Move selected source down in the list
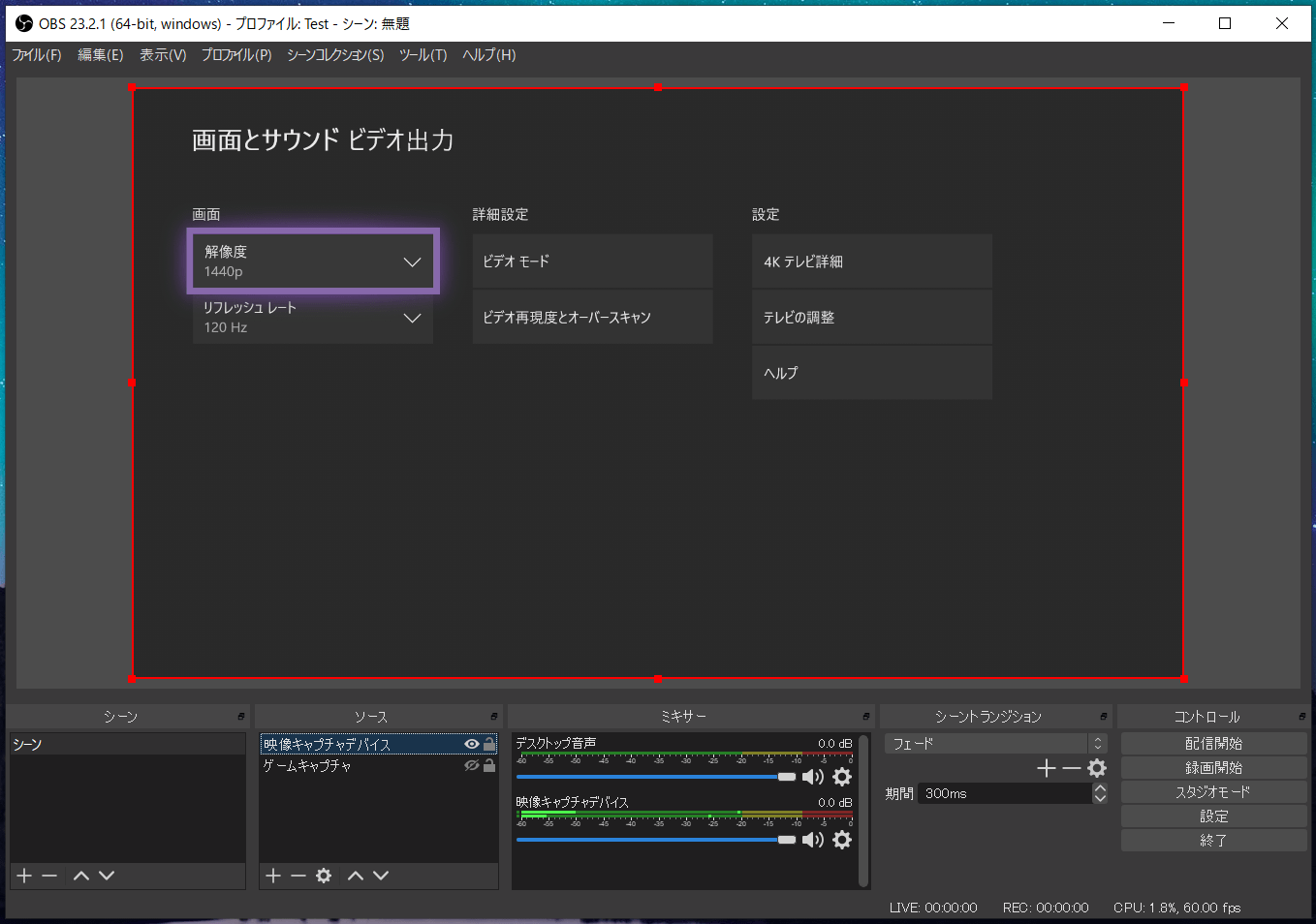1316x924 pixels. (x=381, y=876)
